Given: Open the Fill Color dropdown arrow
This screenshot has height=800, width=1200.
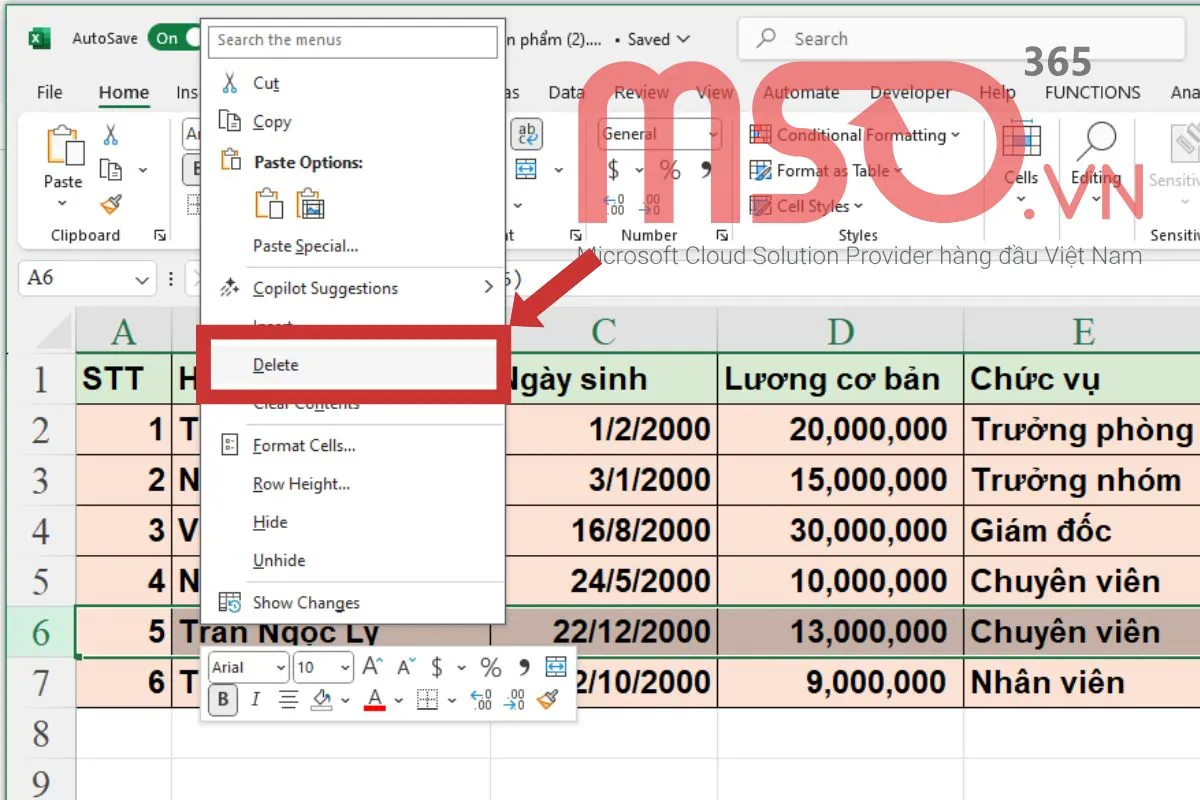Looking at the screenshot, I should point(345,700).
